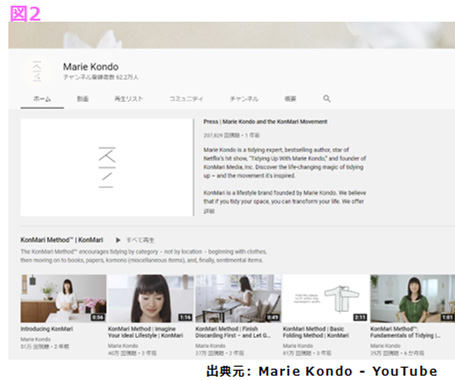Go to the チャンネル tab
Image resolution: width=455 pixels, height=380 pixels.
[244, 99]
